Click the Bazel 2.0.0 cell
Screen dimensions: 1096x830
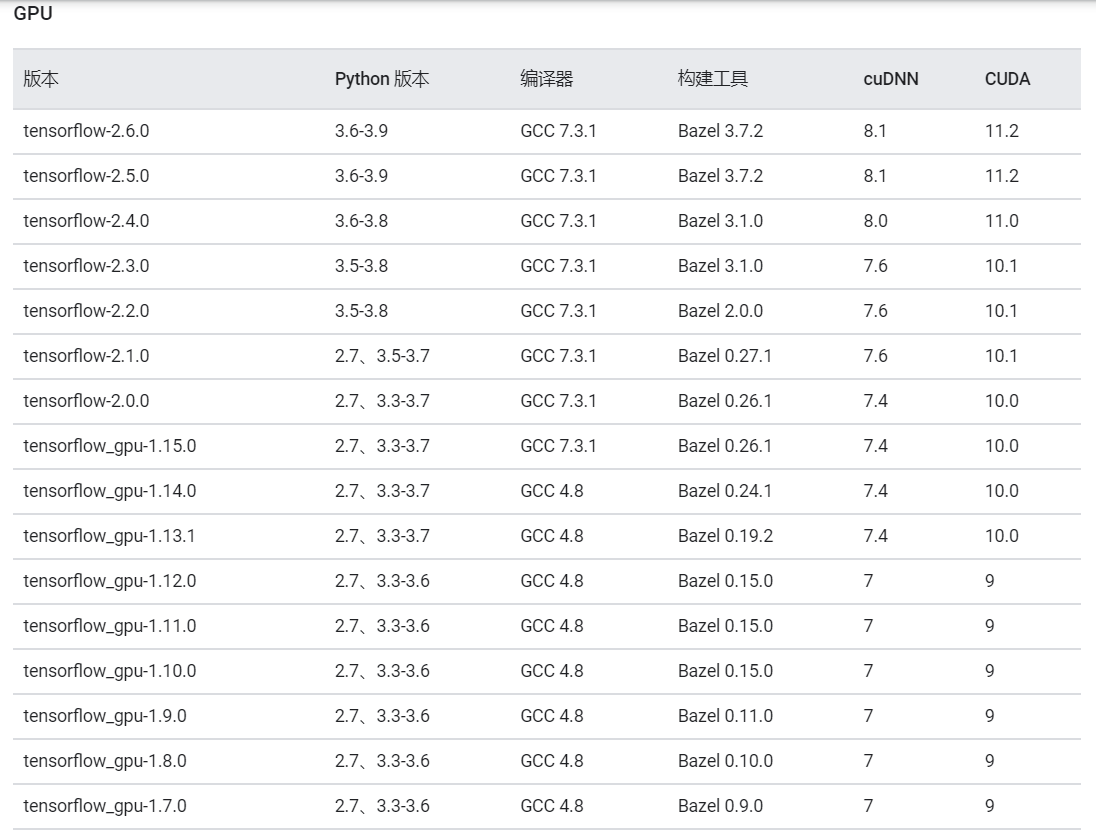[x=720, y=310]
